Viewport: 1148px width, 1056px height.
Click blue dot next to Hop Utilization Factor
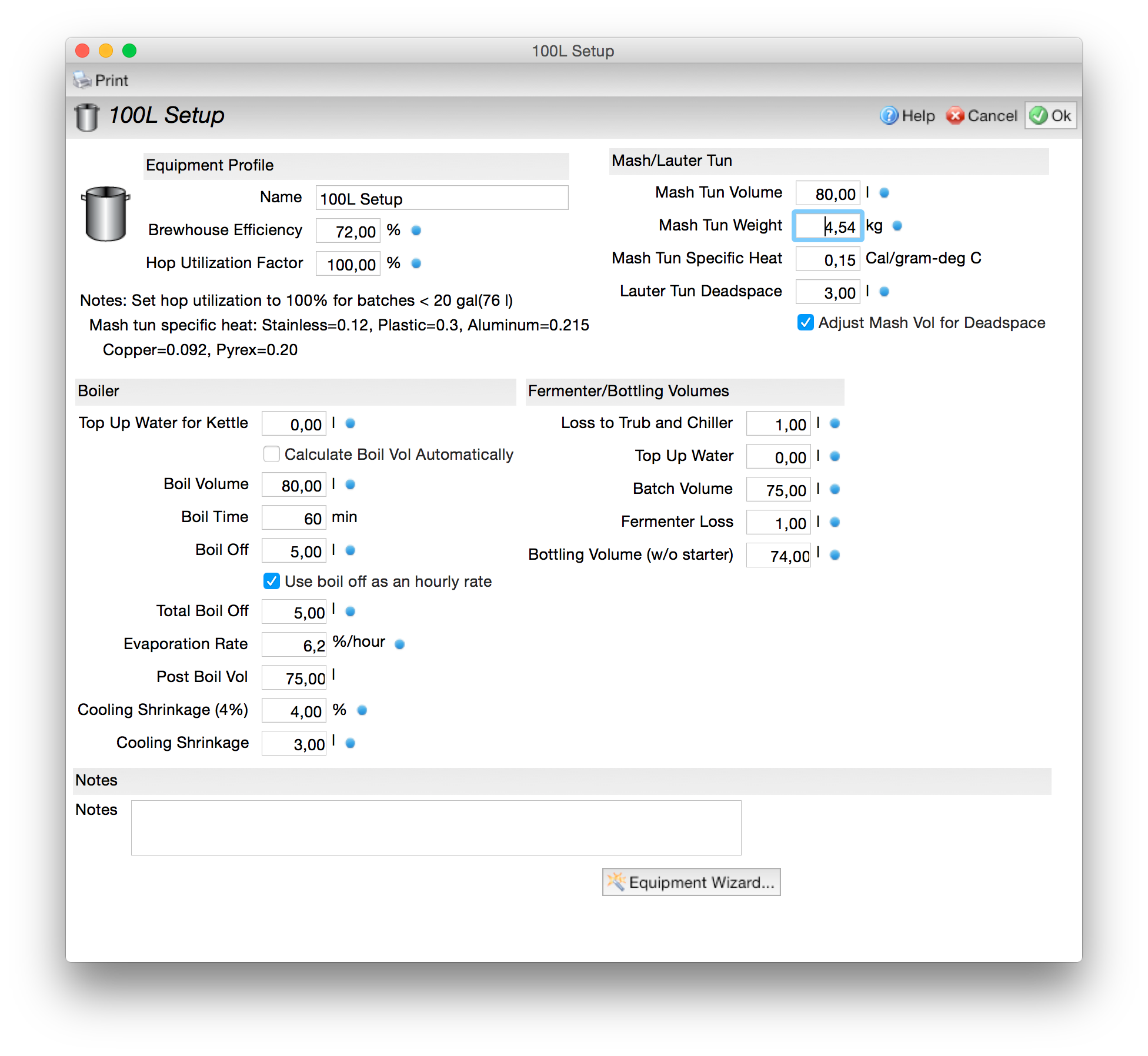pos(416,263)
